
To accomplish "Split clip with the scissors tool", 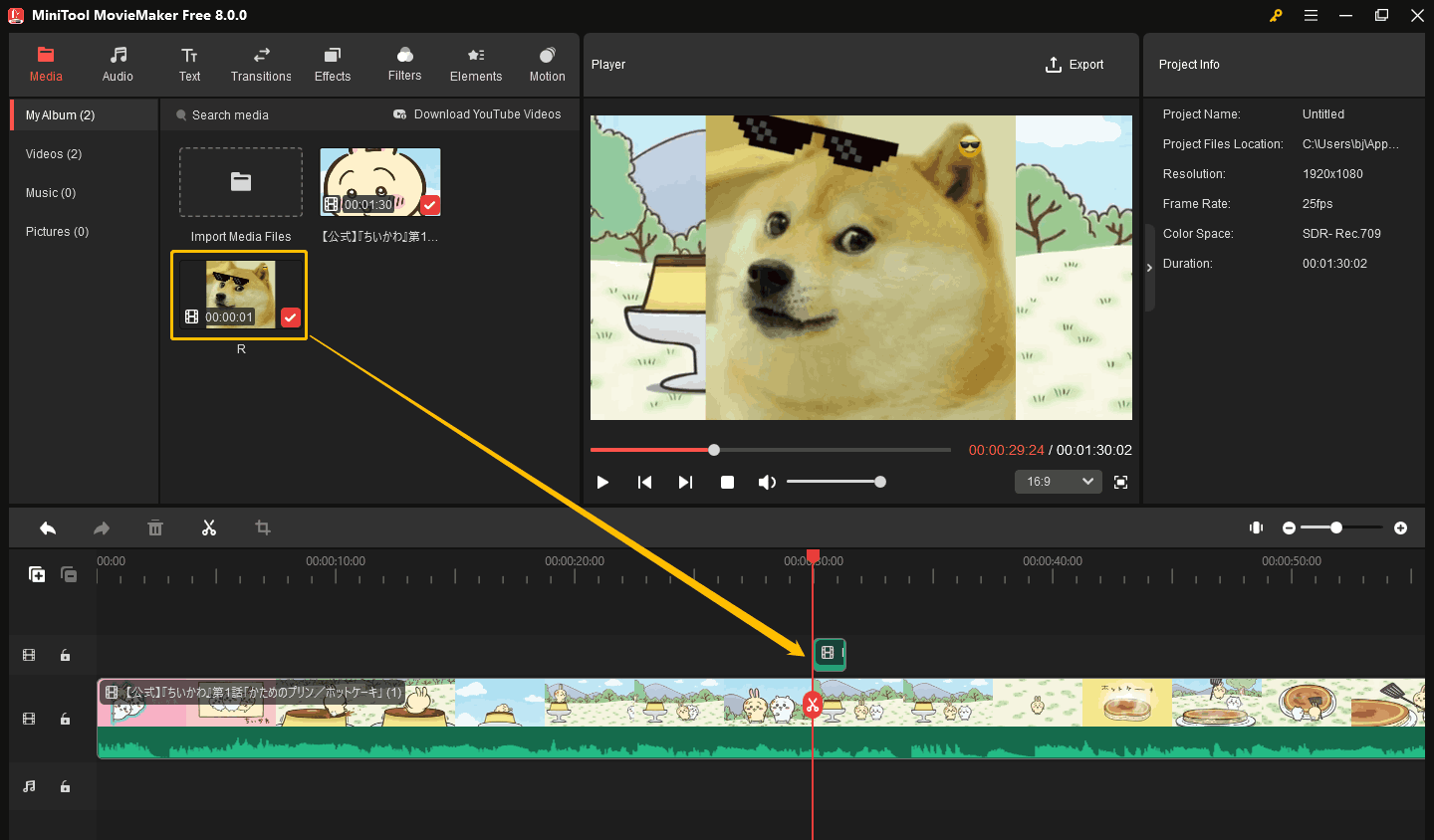I will (209, 527).
